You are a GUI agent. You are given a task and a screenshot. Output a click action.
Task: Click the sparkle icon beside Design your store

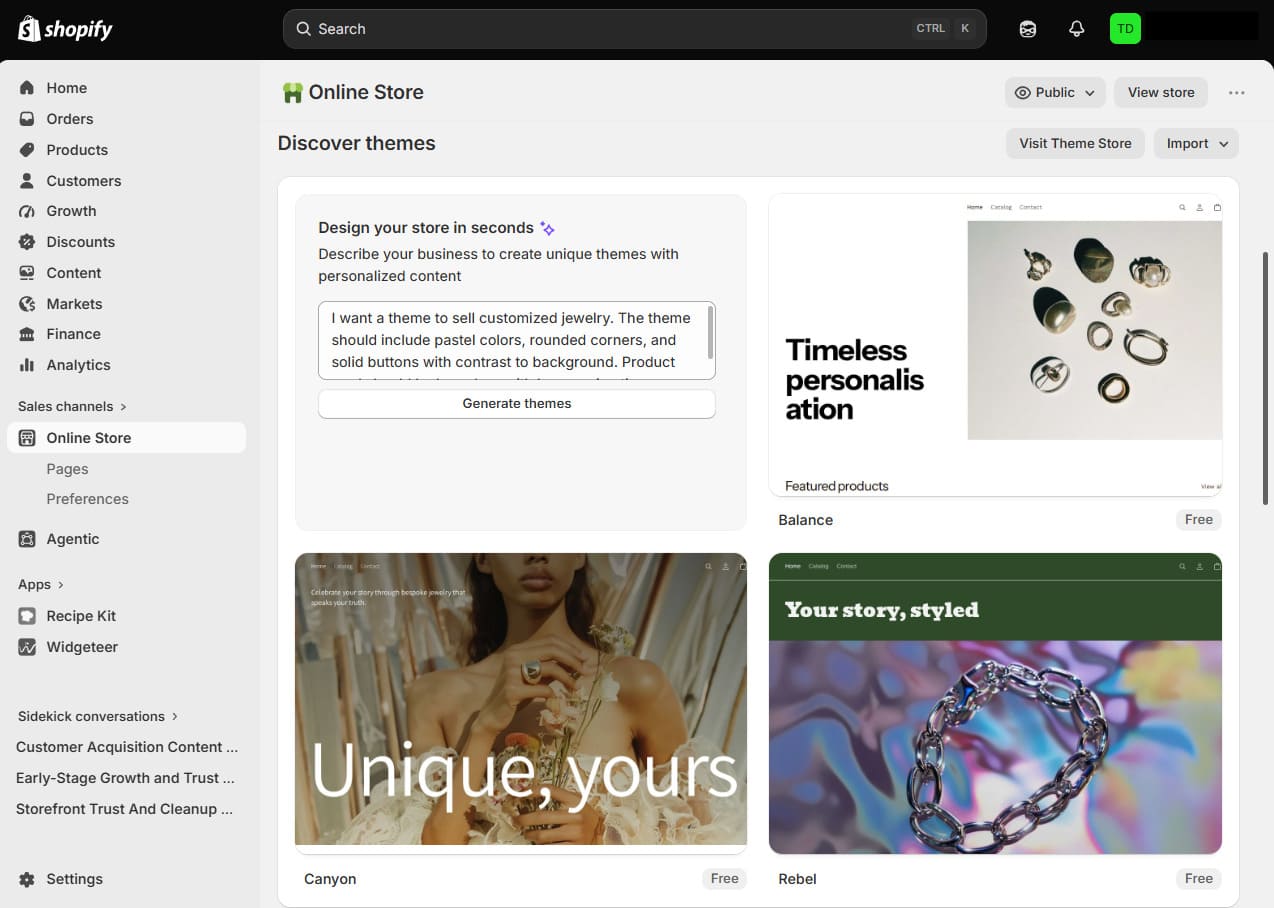pos(547,228)
